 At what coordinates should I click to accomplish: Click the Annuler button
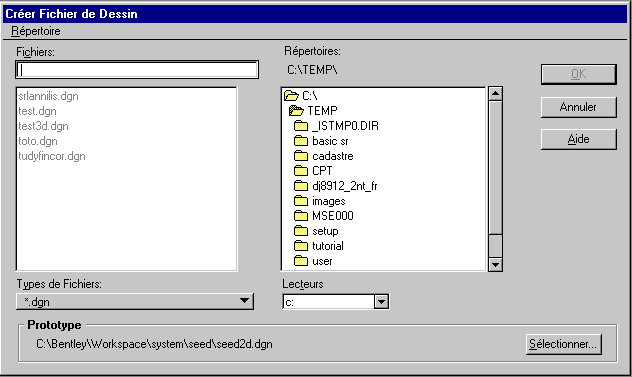[578, 107]
